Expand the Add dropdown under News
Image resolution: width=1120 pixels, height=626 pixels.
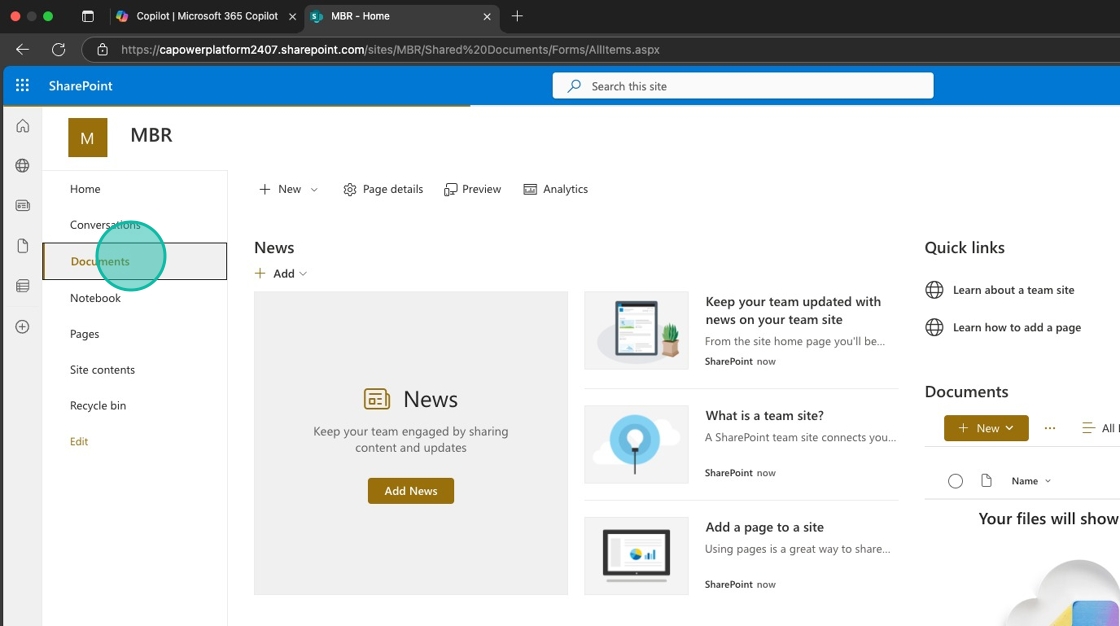[x=281, y=274]
